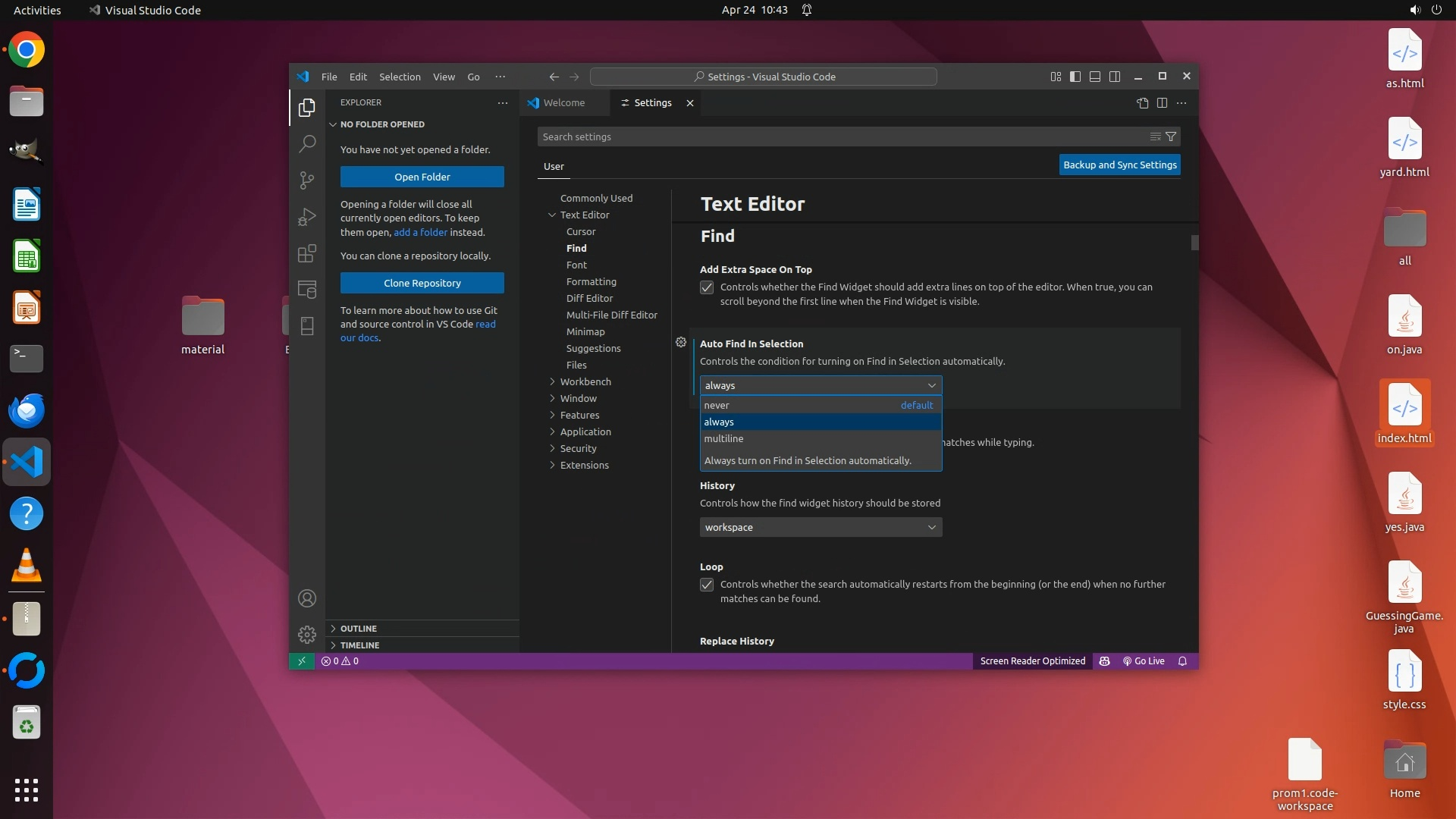Viewport: 1456px width, 819px height.
Task: Click the Manage gear icon
Action: point(307,634)
